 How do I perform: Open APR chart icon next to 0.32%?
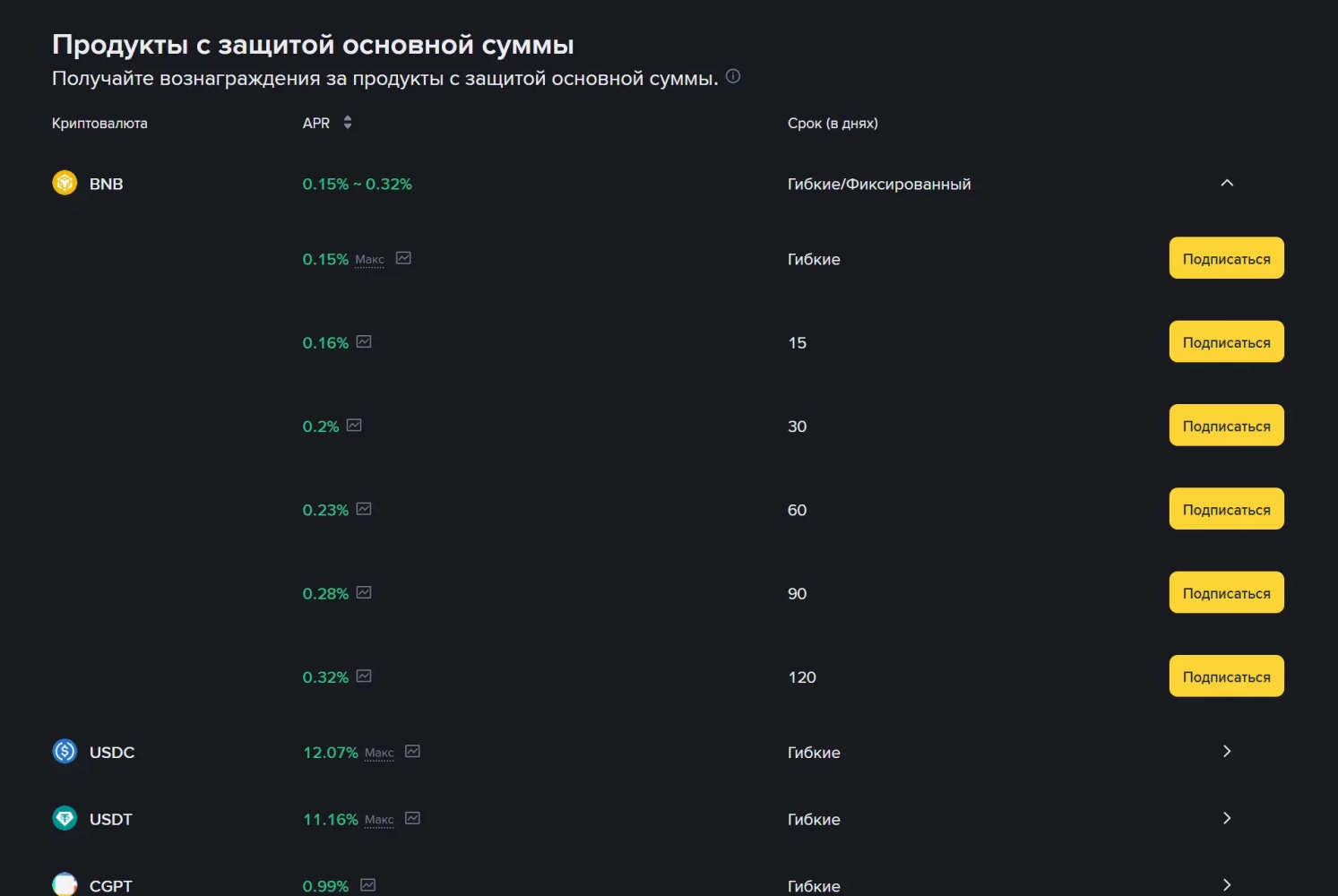coord(364,676)
